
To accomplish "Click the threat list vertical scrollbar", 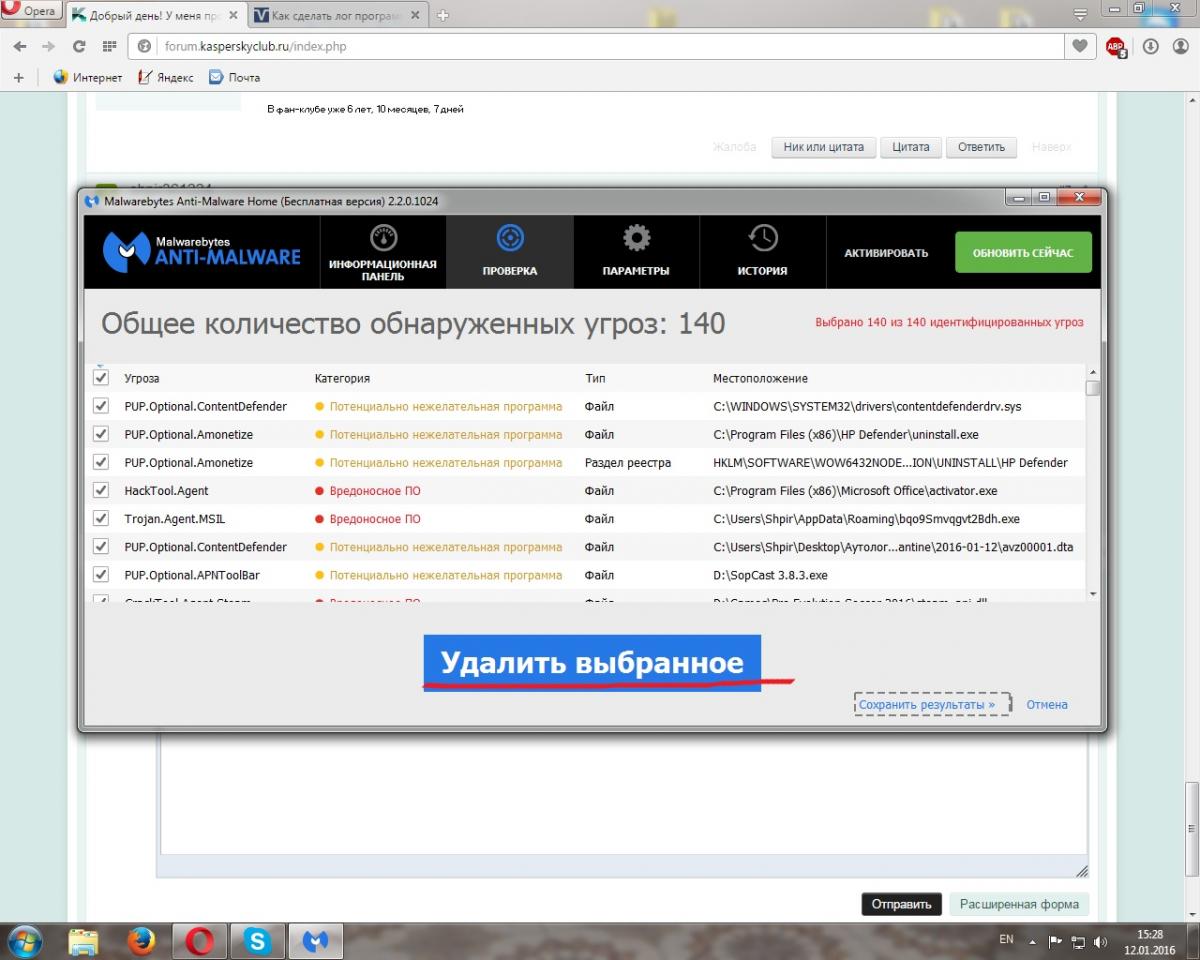I will pos(1092,480).
